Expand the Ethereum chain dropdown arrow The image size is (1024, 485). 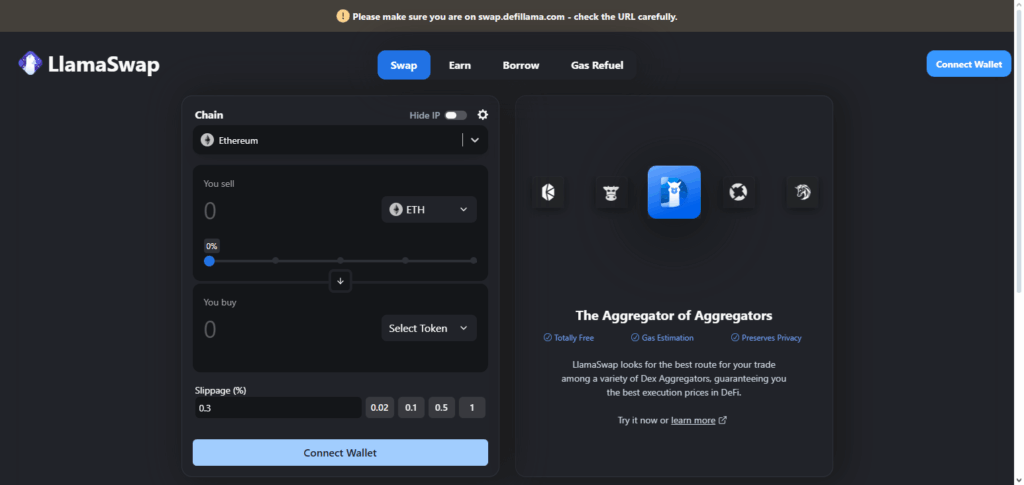pyautogui.click(x=475, y=140)
